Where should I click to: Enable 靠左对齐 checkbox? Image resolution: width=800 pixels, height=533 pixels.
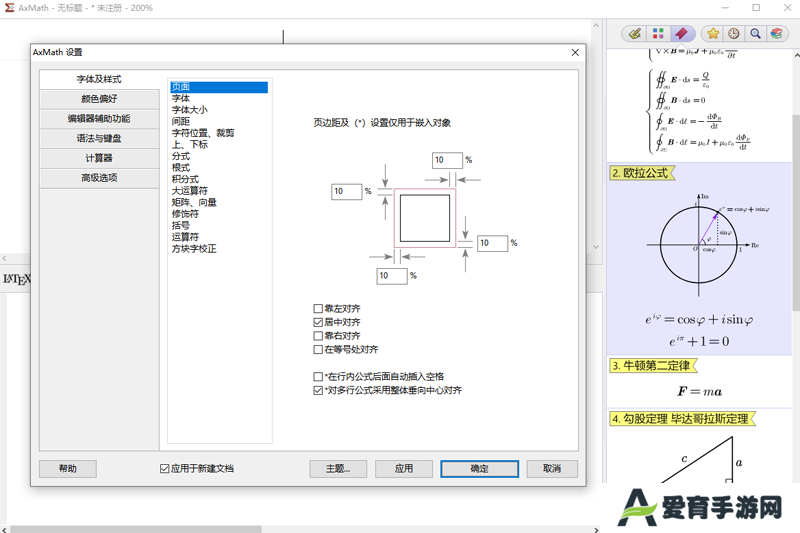tap(318, 309)
